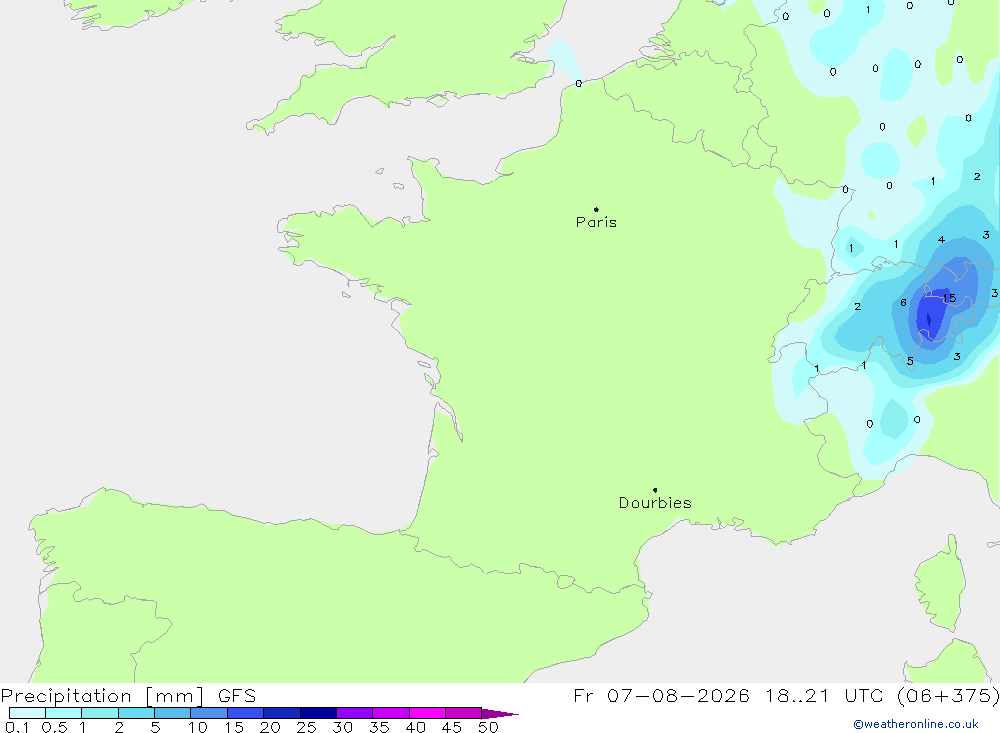Viewport: 1000px width, 733px height.
Task: Click the 15 mm precipitation value on map
Action: [x=950, y=298]
